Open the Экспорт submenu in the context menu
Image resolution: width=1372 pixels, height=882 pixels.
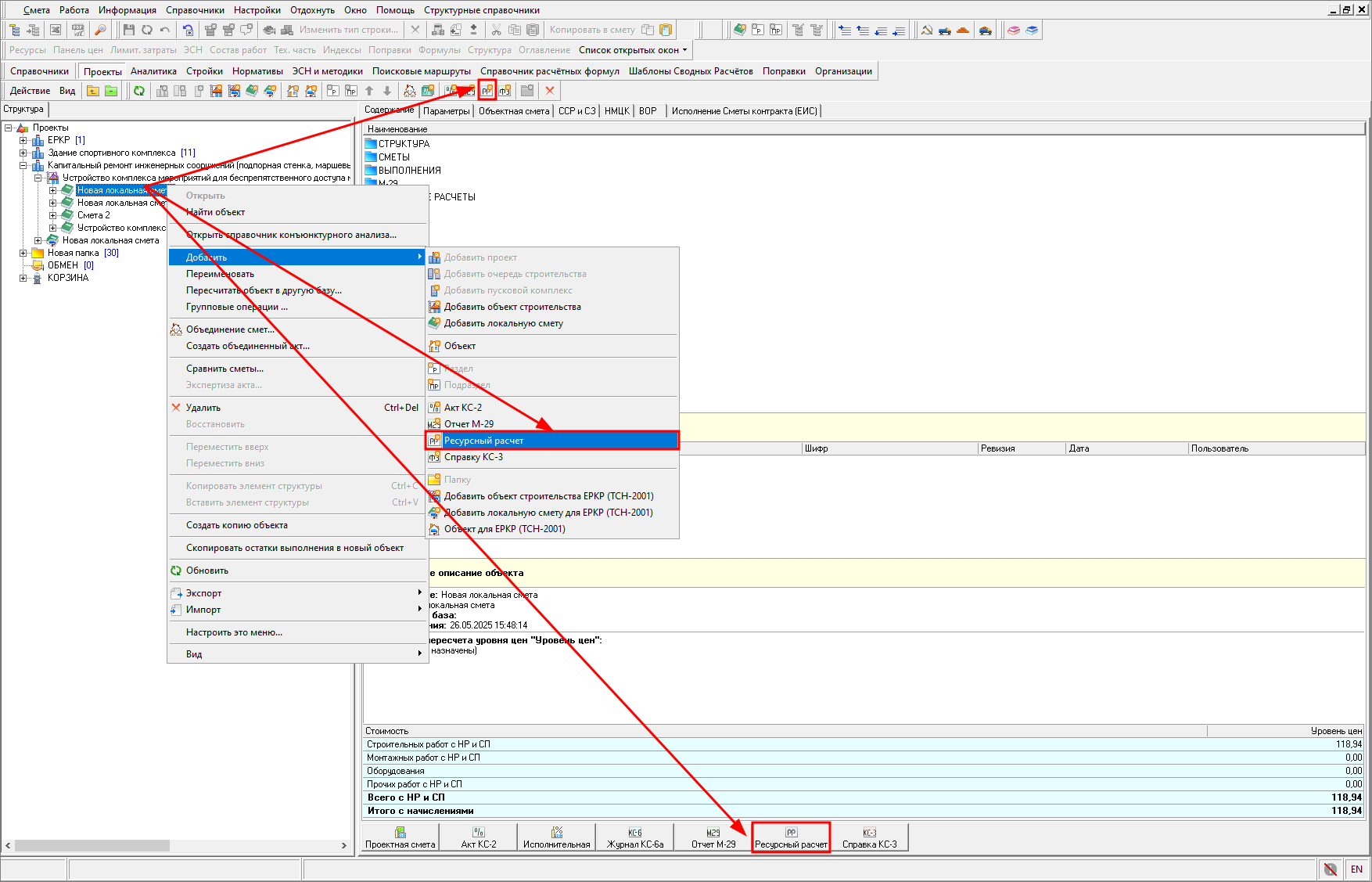(204, 593)
